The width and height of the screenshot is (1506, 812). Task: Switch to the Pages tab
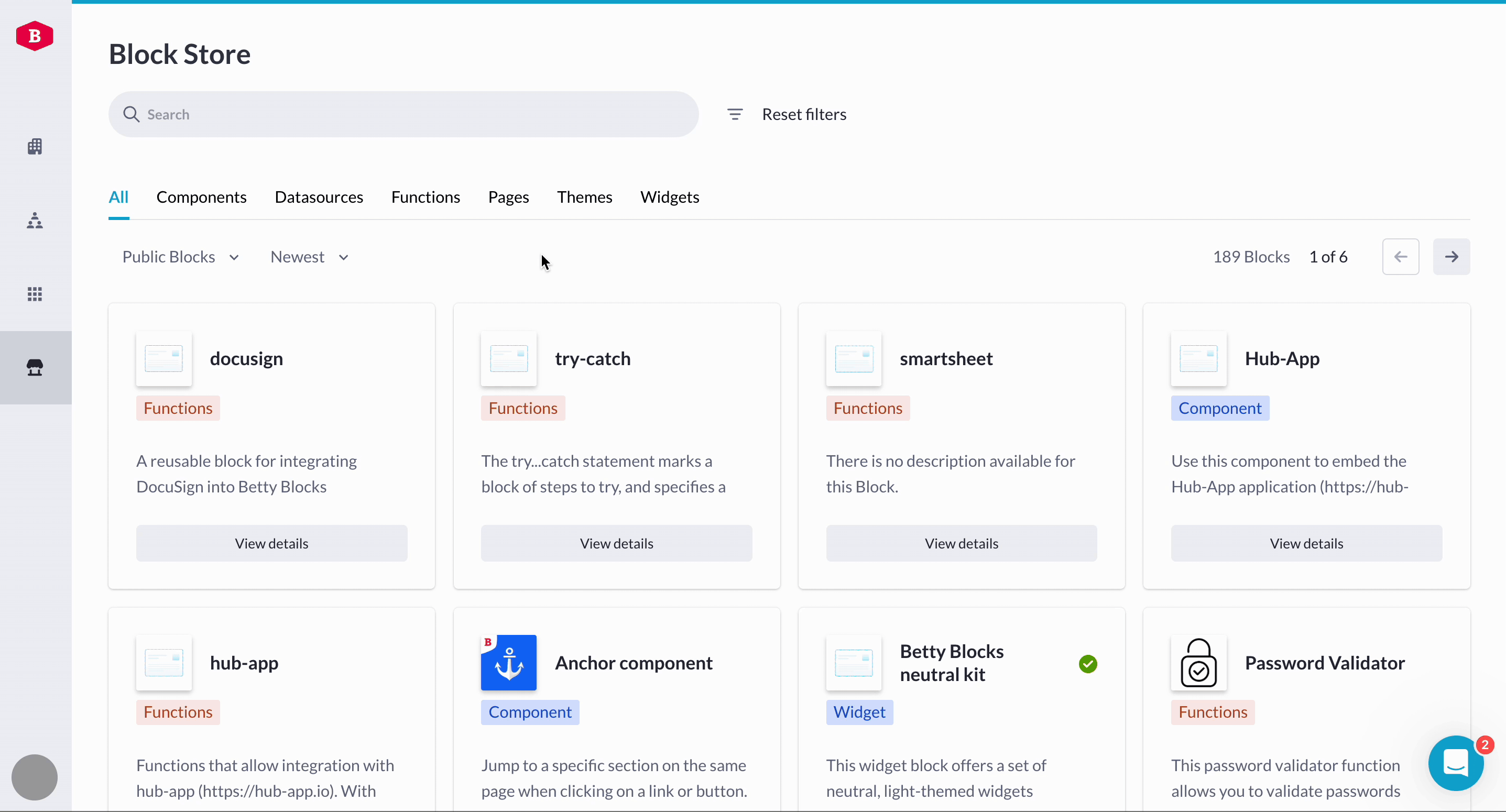[509, 197]
